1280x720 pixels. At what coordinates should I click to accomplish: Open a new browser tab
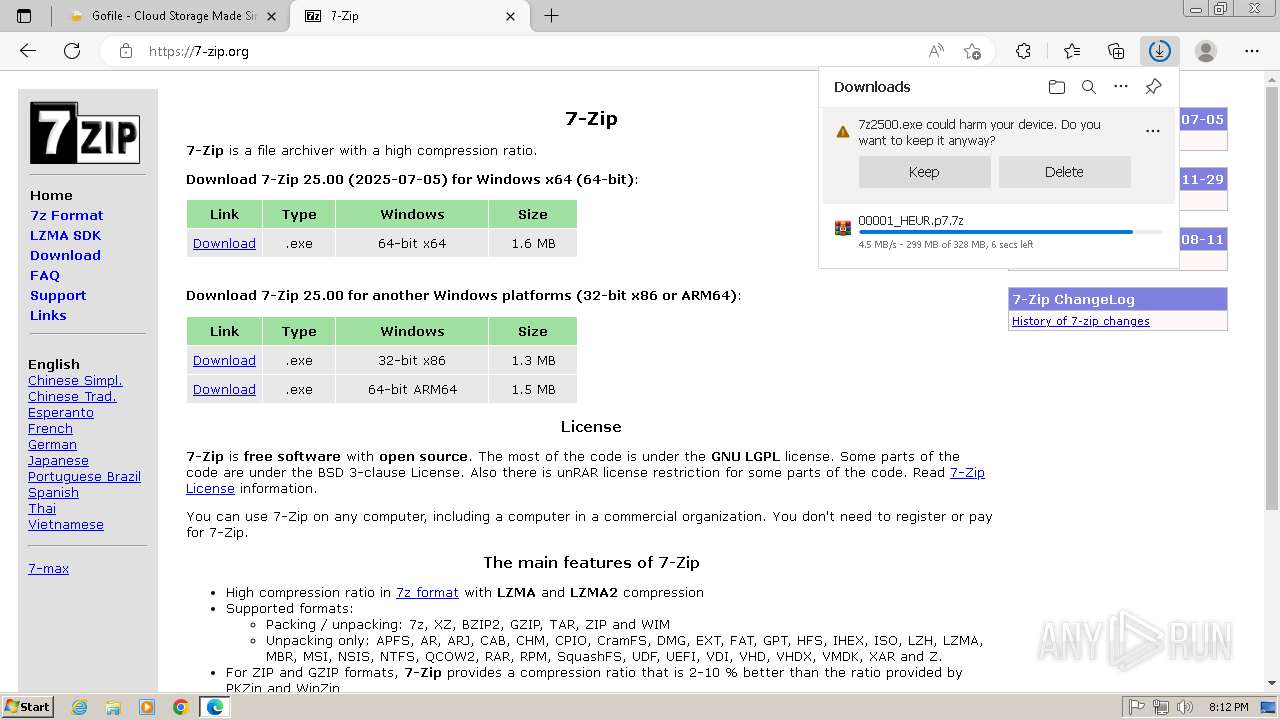(x=551, y=16)
